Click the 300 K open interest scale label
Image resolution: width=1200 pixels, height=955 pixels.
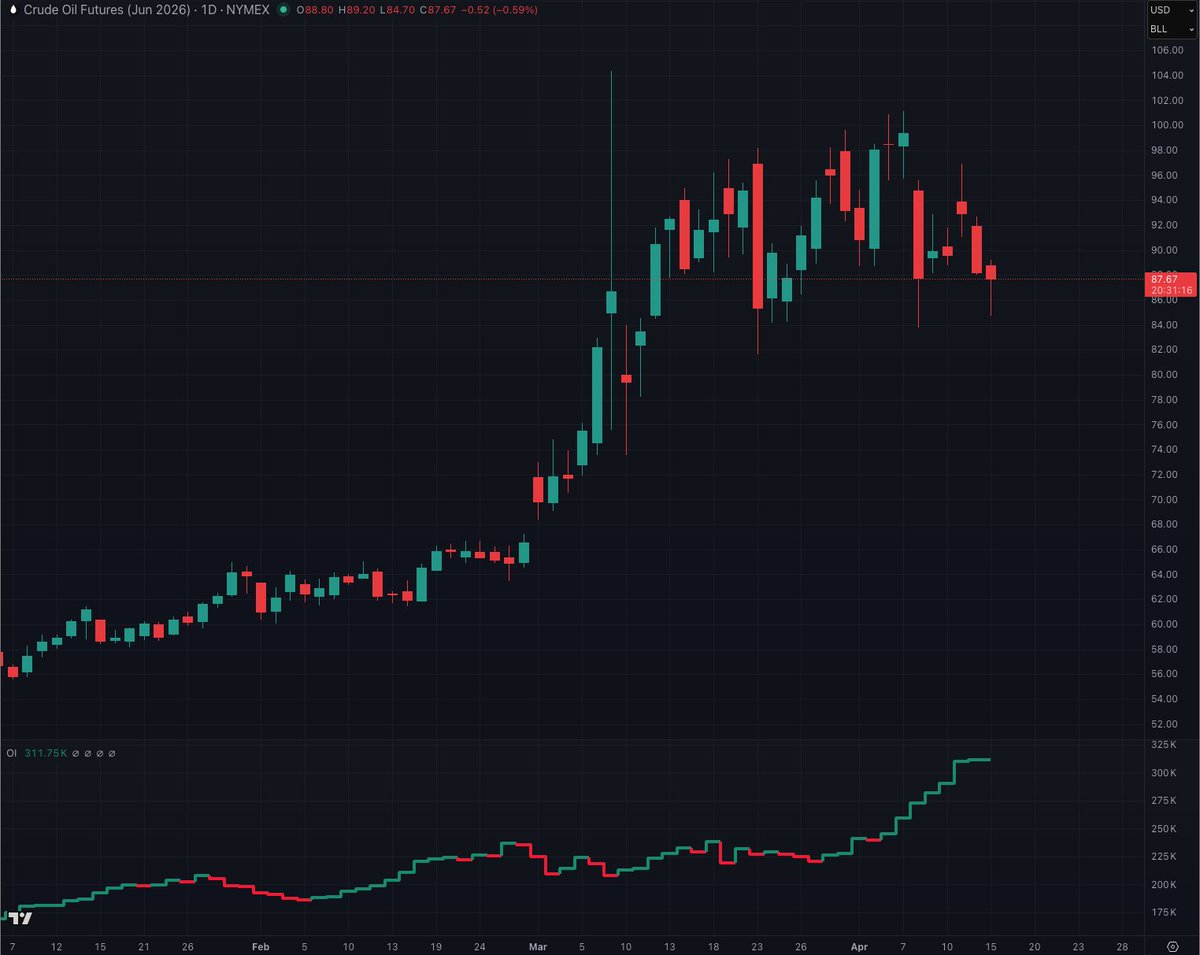[x=1163, y=774]
